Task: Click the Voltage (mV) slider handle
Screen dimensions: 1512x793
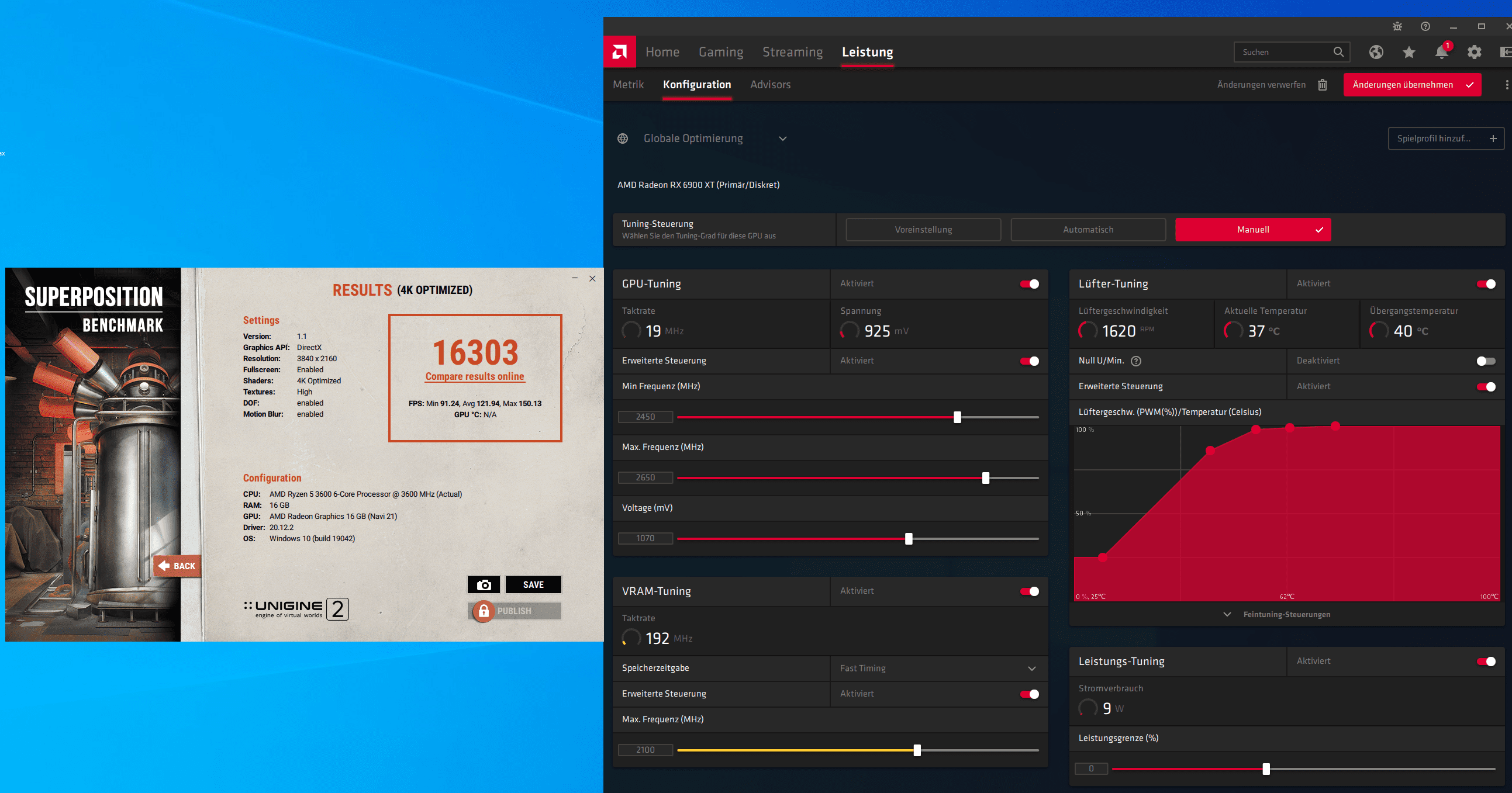Action: click(x=909, y=538)
